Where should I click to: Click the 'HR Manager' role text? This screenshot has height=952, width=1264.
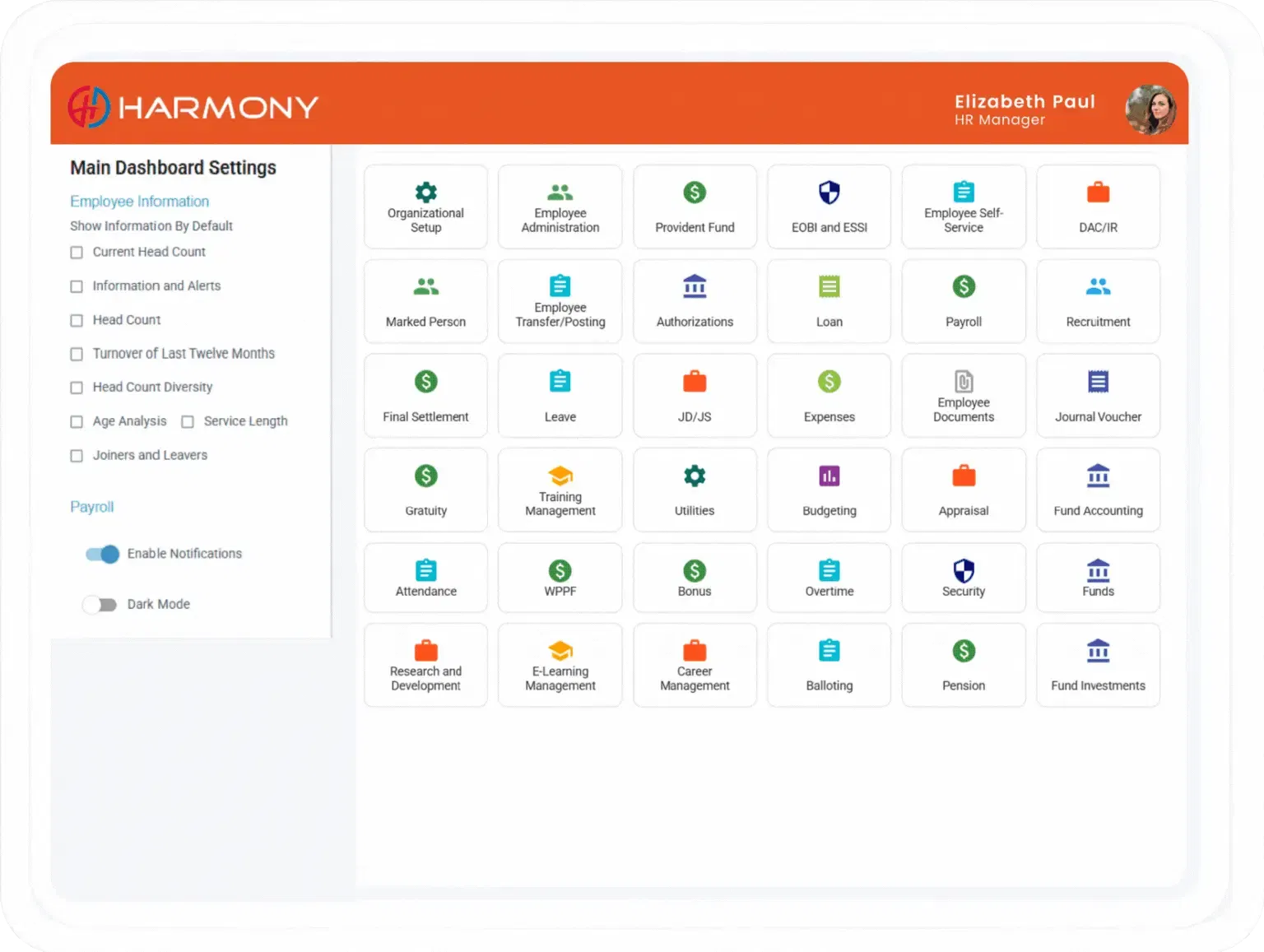pos(999,120)
